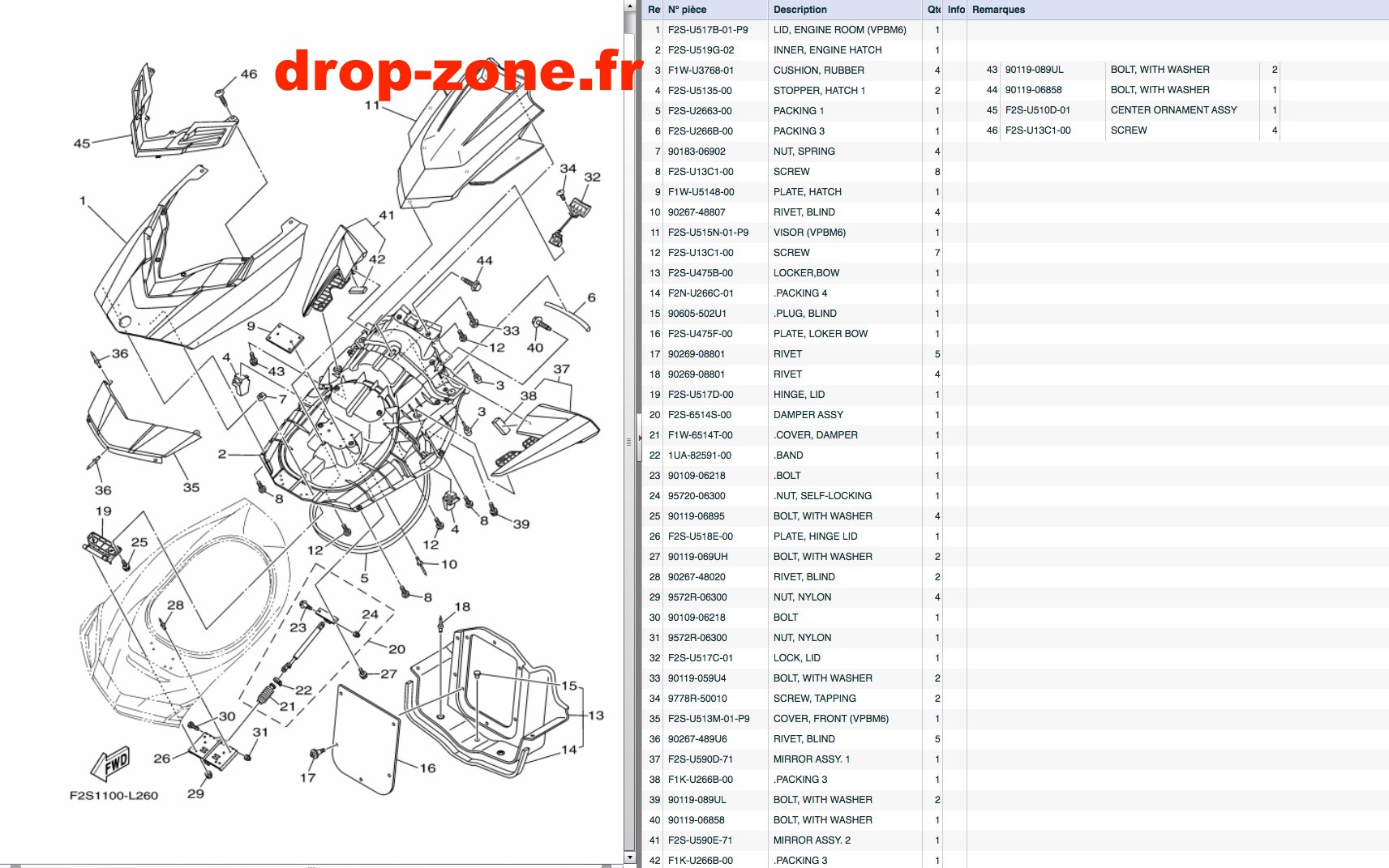Viewport: 1389px width, 868px height.
Task: Click the Info column header
Action: coord(955,10)
